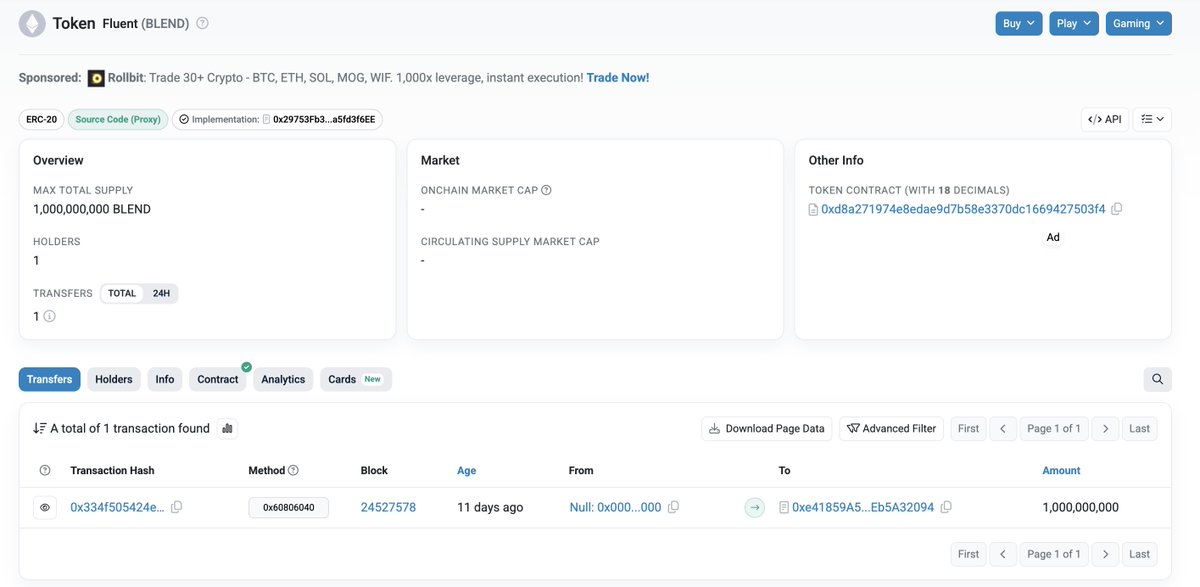This screenshot has height=587, width=1200.
Task: Open block 24527578 link
Action: click(x=388, y=507)
